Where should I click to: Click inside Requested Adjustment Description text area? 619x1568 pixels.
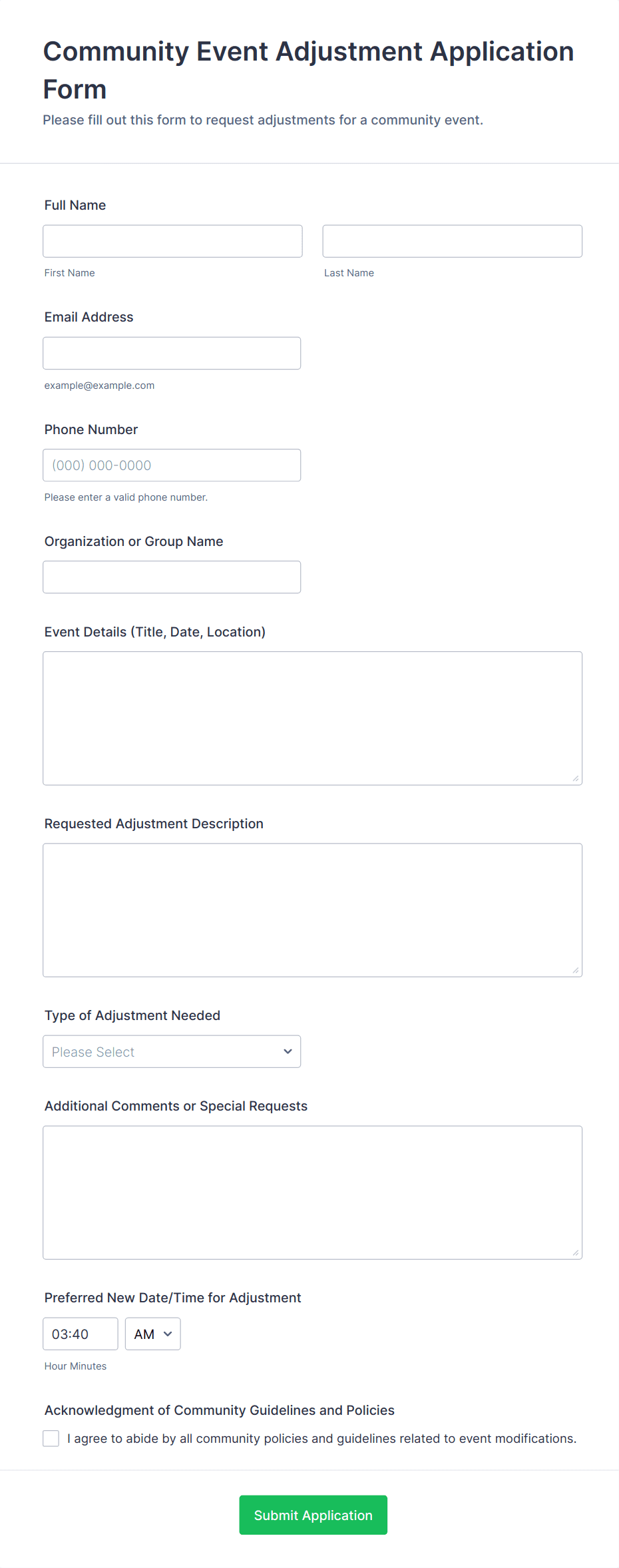[312, 910]
